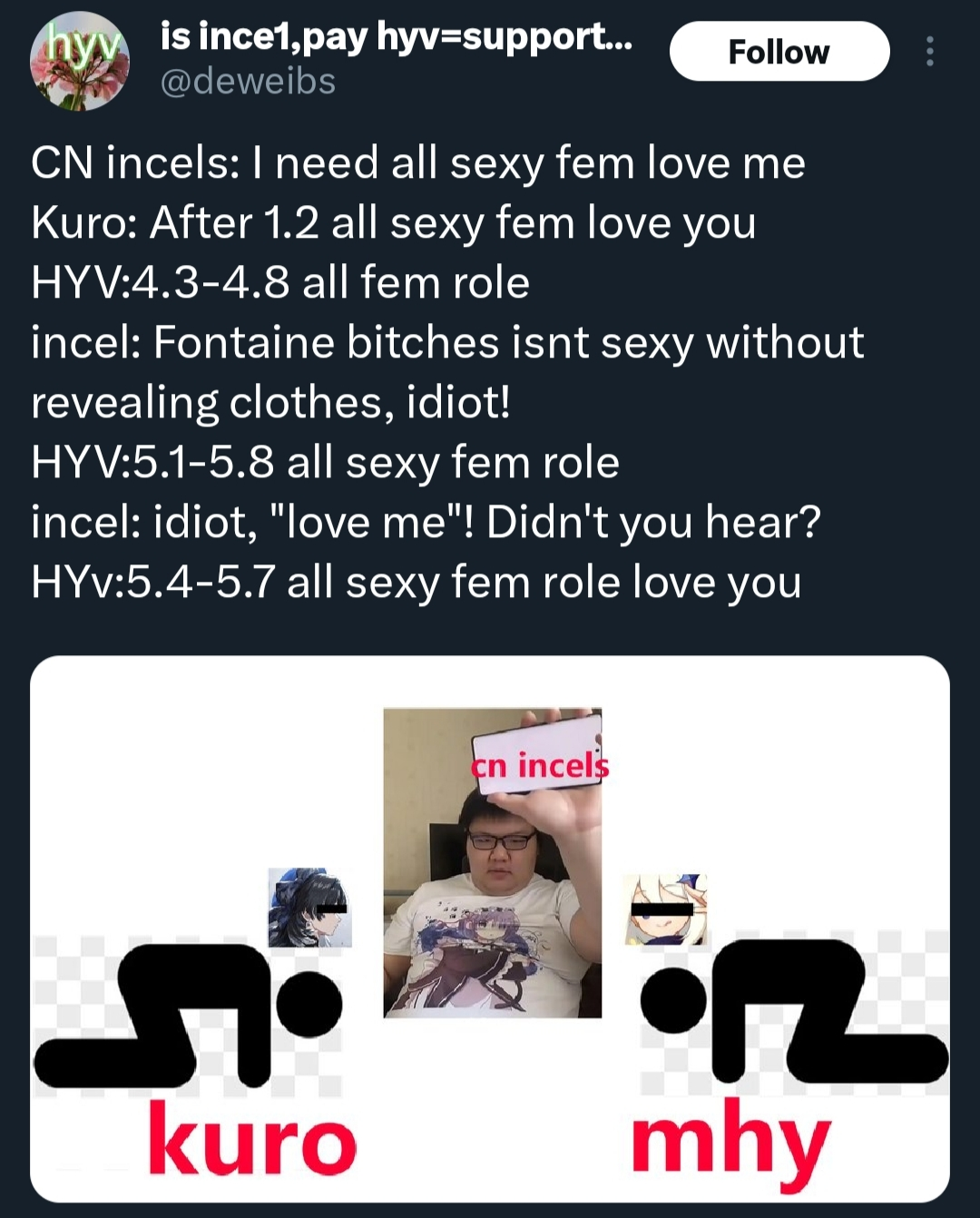
Task: Click the line Kuro: After 1.2
Action: click(x=394, y=223)
